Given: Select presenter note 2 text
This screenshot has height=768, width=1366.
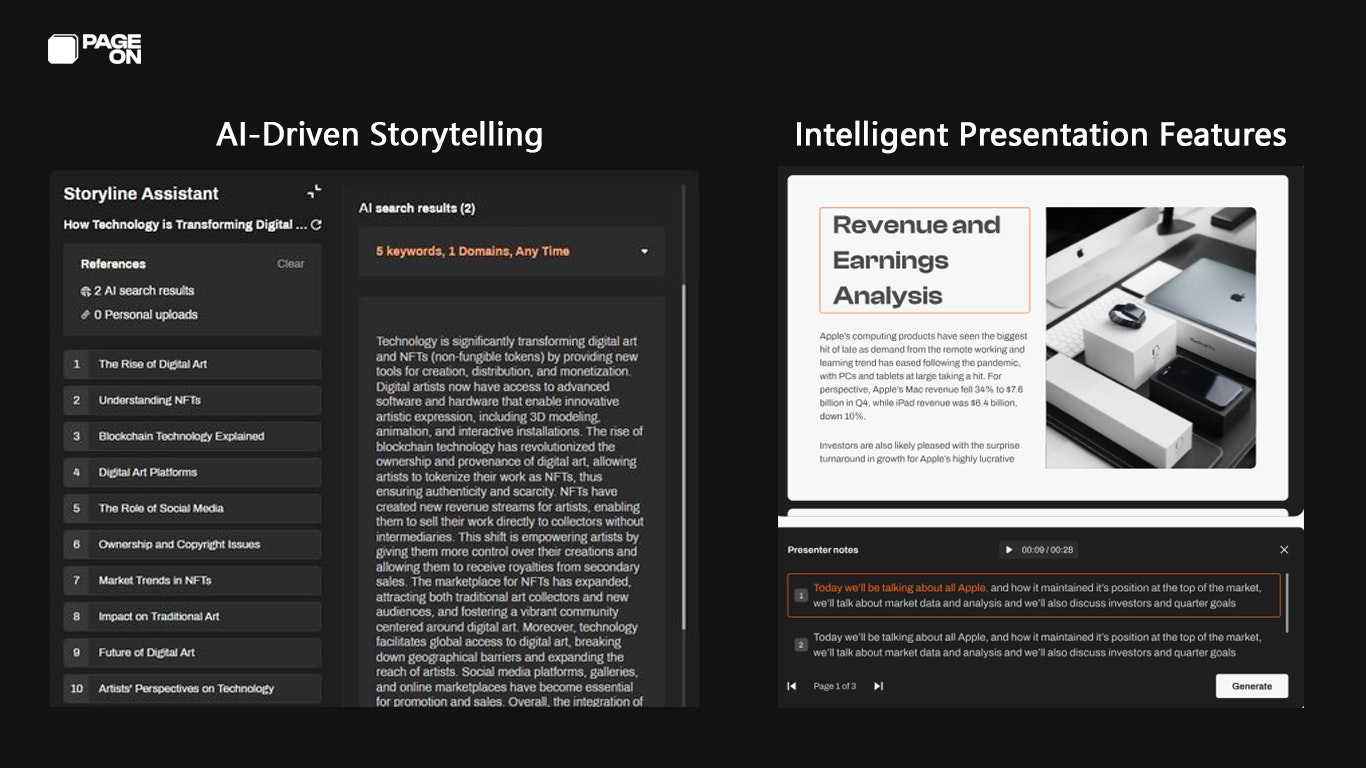Looking at the screenshot, I should coord(1037,645).
